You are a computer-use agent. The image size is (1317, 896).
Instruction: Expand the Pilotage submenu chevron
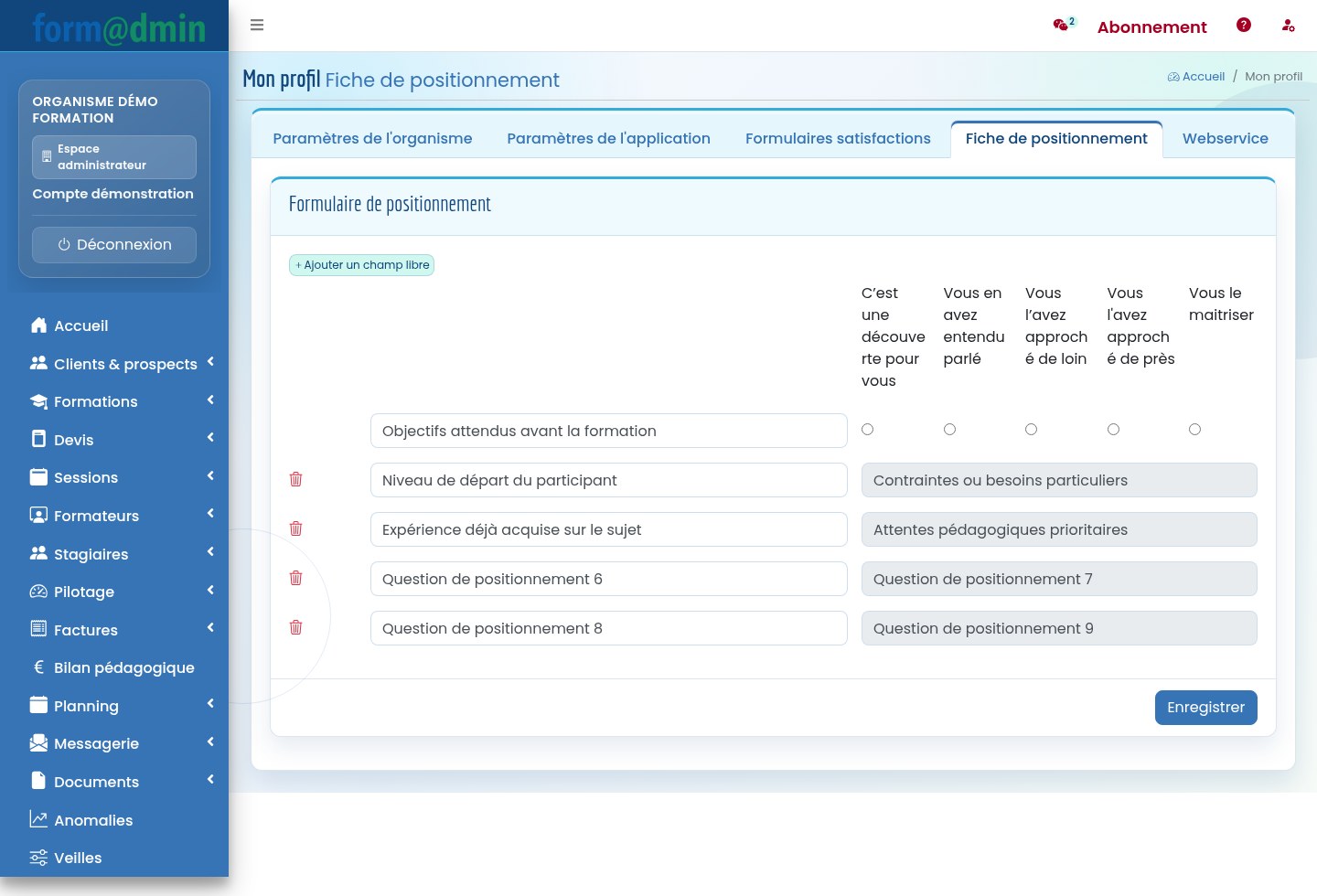pyautogui.click(x=210, y=591)
